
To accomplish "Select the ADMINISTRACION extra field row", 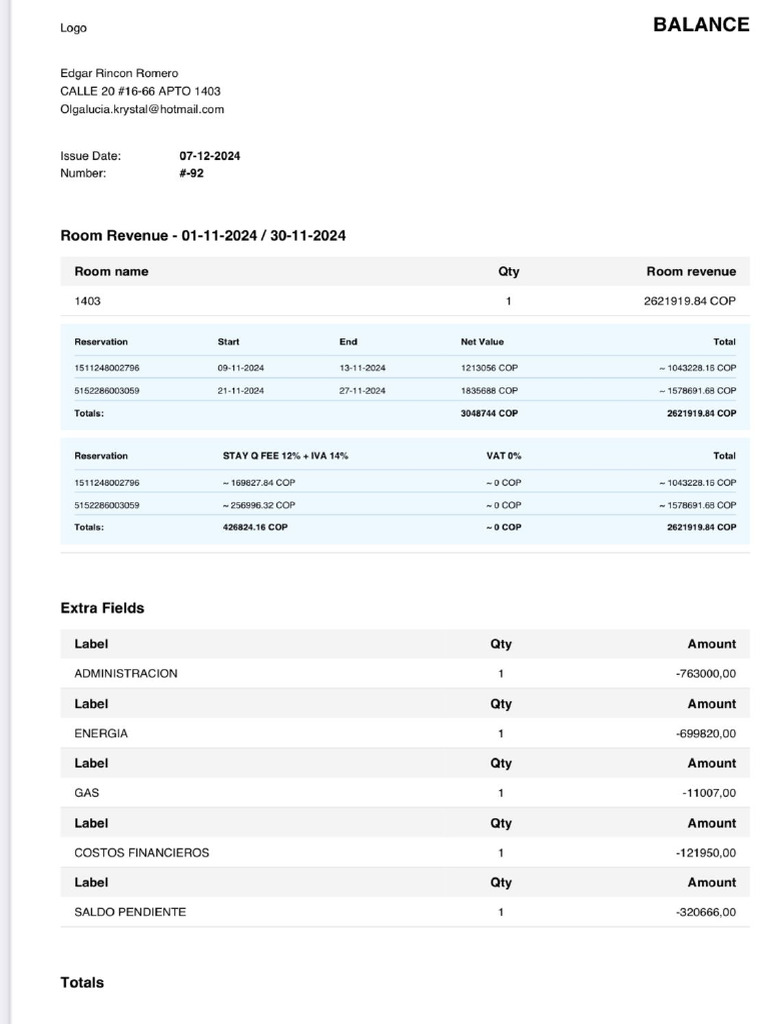I will pos(405,673).
